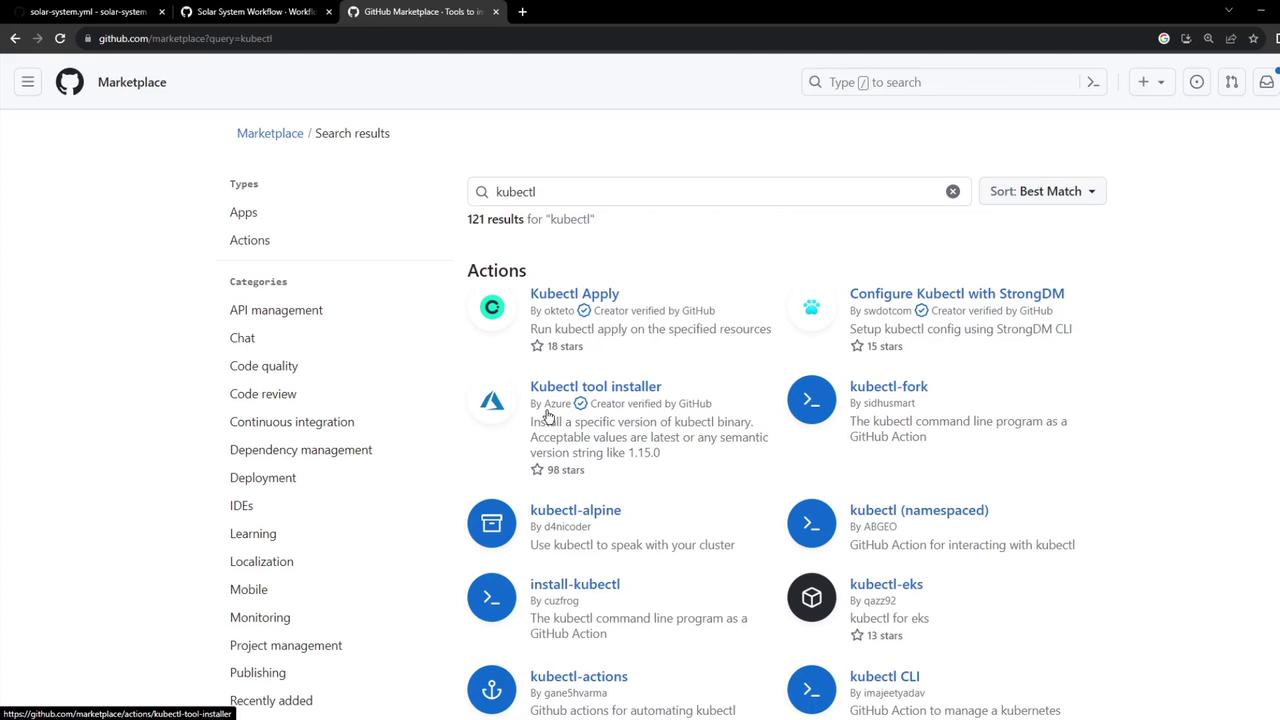Open the hamburger navigation menu
Viewport: 1280px width, 720px height.
click(x=28, y=82)
